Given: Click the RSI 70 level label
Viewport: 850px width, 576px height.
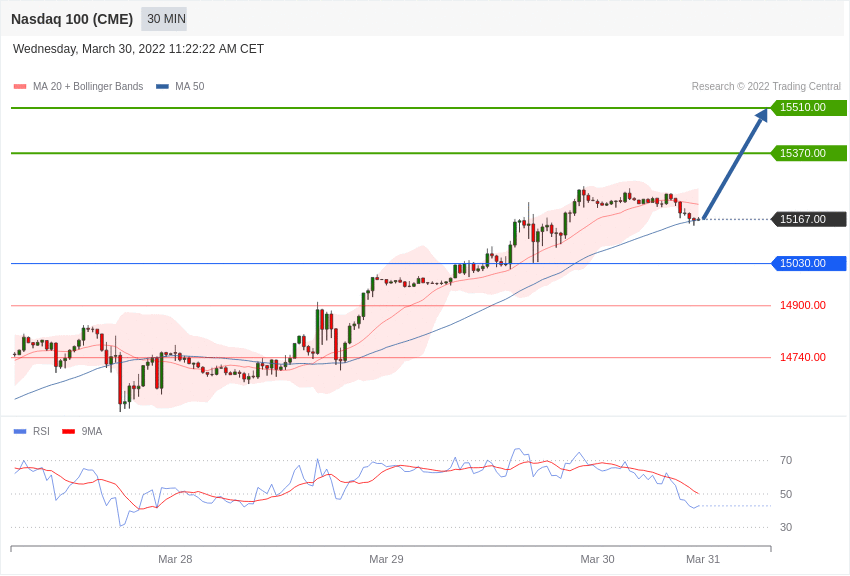Looking at the screenshot, I should pyautogui.click(x=786, y=461).
